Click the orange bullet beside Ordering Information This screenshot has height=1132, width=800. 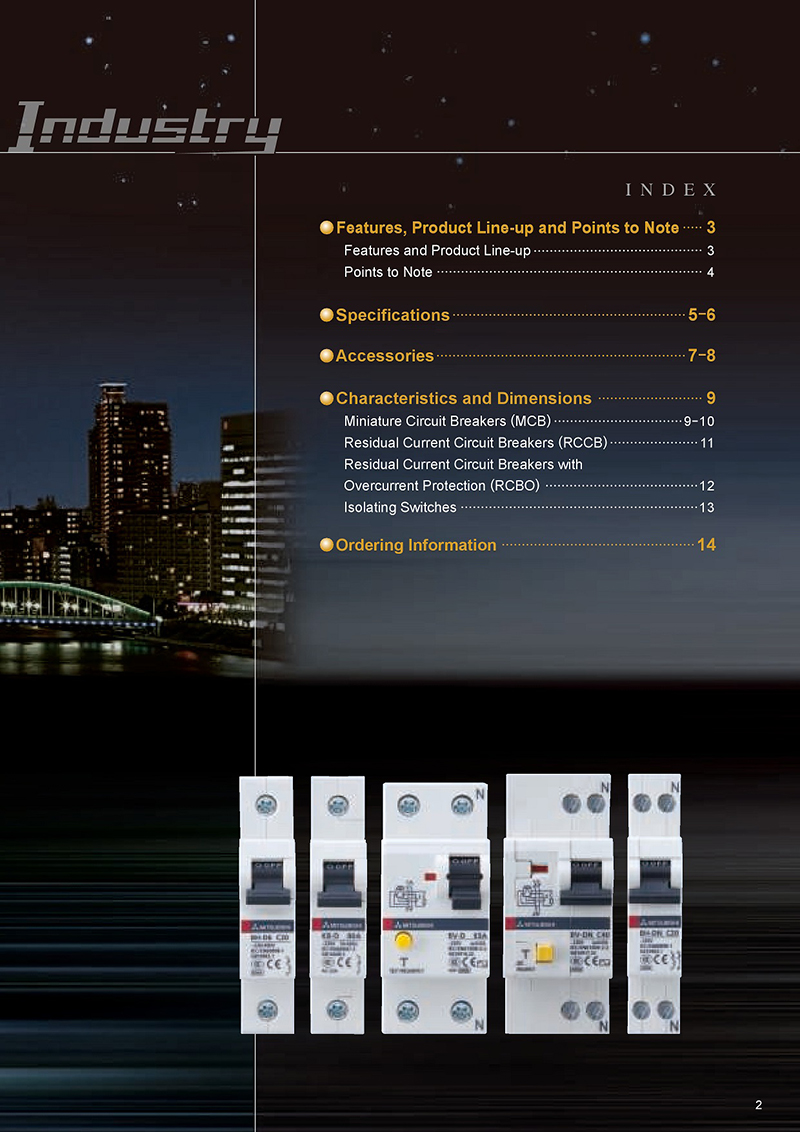tap(326, 545)
